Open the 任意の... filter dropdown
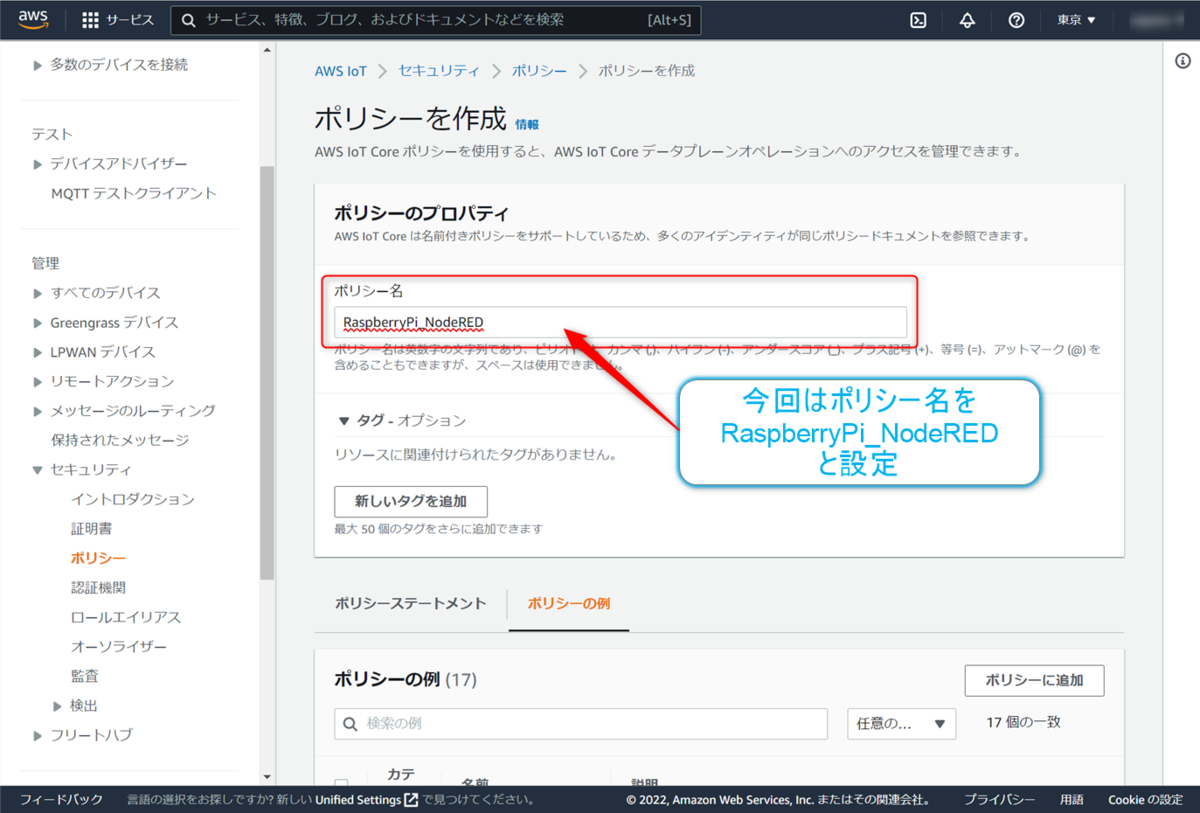 [x=901, y=723]
